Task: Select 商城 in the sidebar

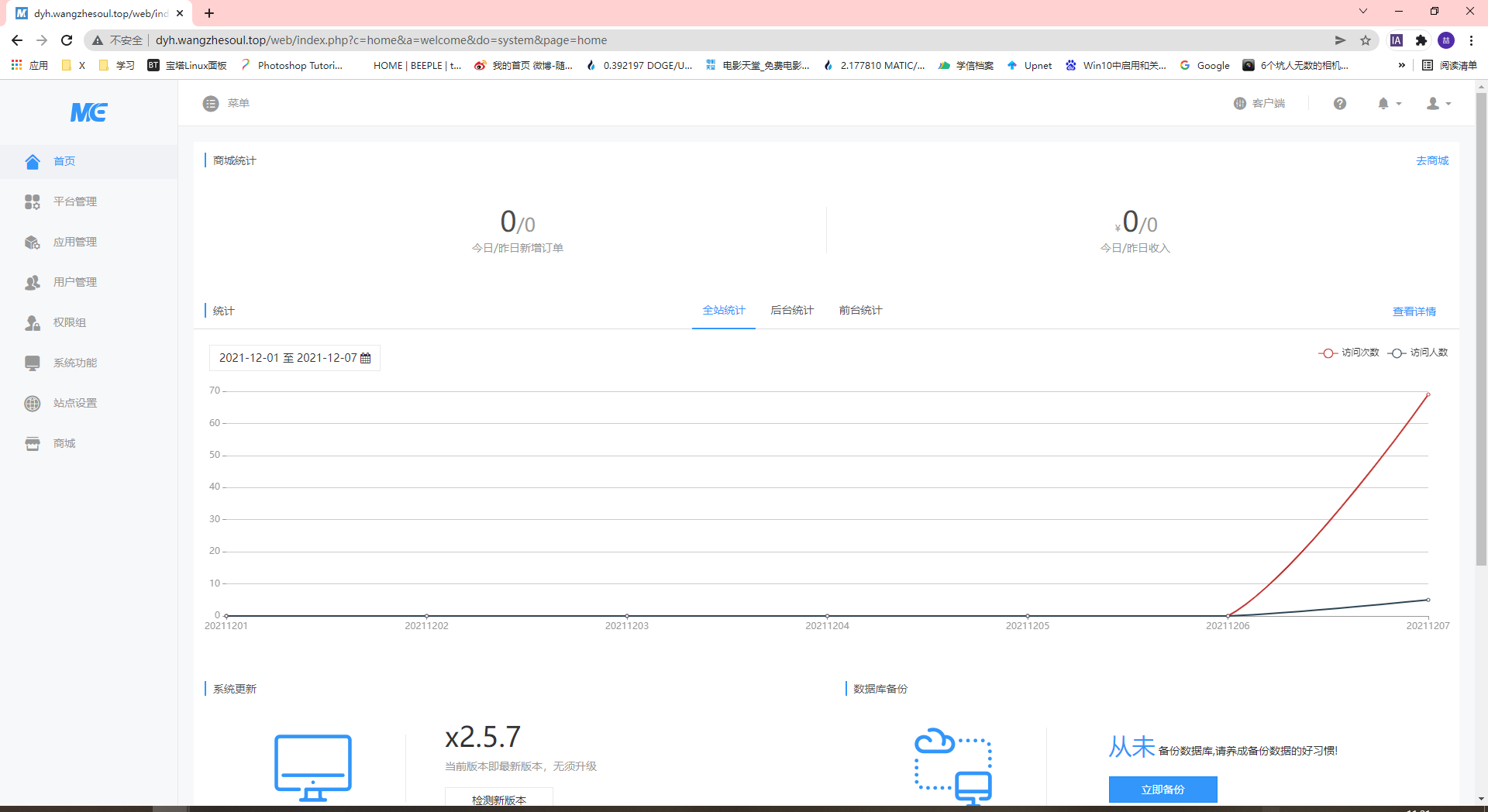Action: pyautogui.click(x=89, y=443)
